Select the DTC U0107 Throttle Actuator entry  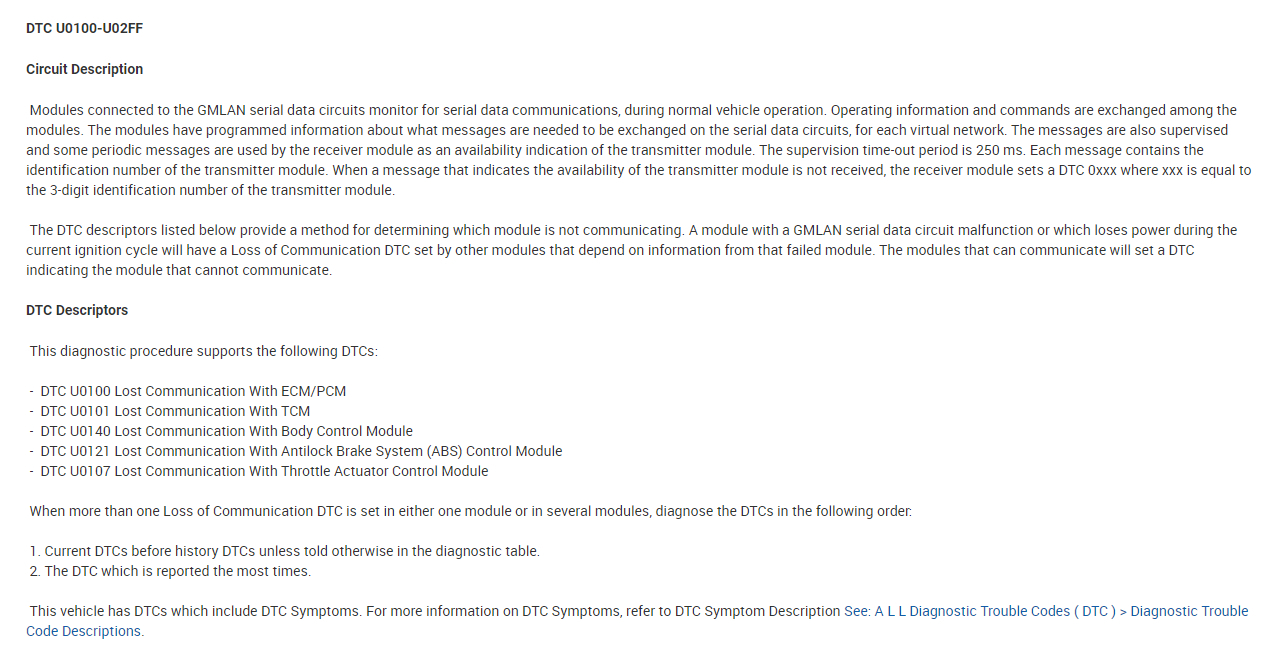click(x=264, y=471)
